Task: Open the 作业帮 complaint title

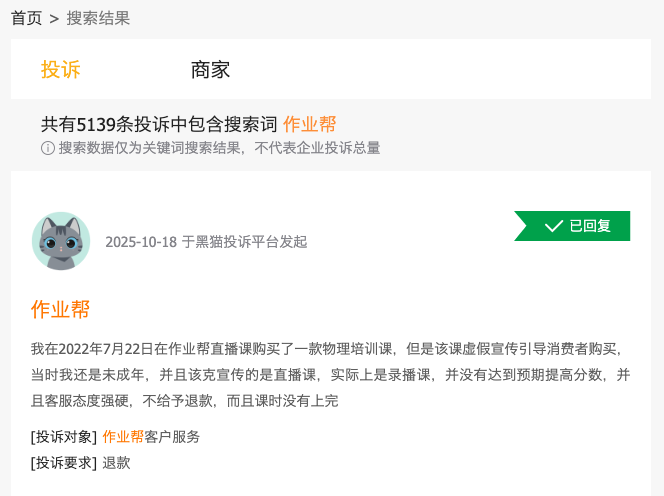Action: click(61, 309)
